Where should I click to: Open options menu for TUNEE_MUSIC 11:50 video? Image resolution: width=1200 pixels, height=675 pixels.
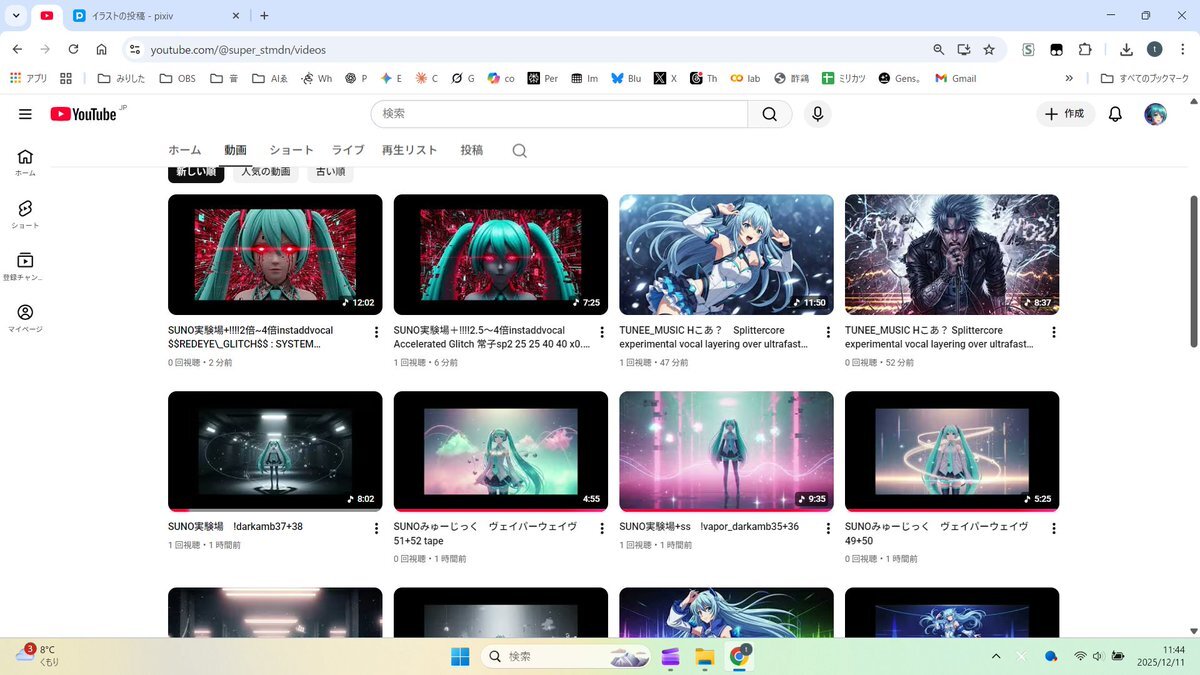pos(828,332)
